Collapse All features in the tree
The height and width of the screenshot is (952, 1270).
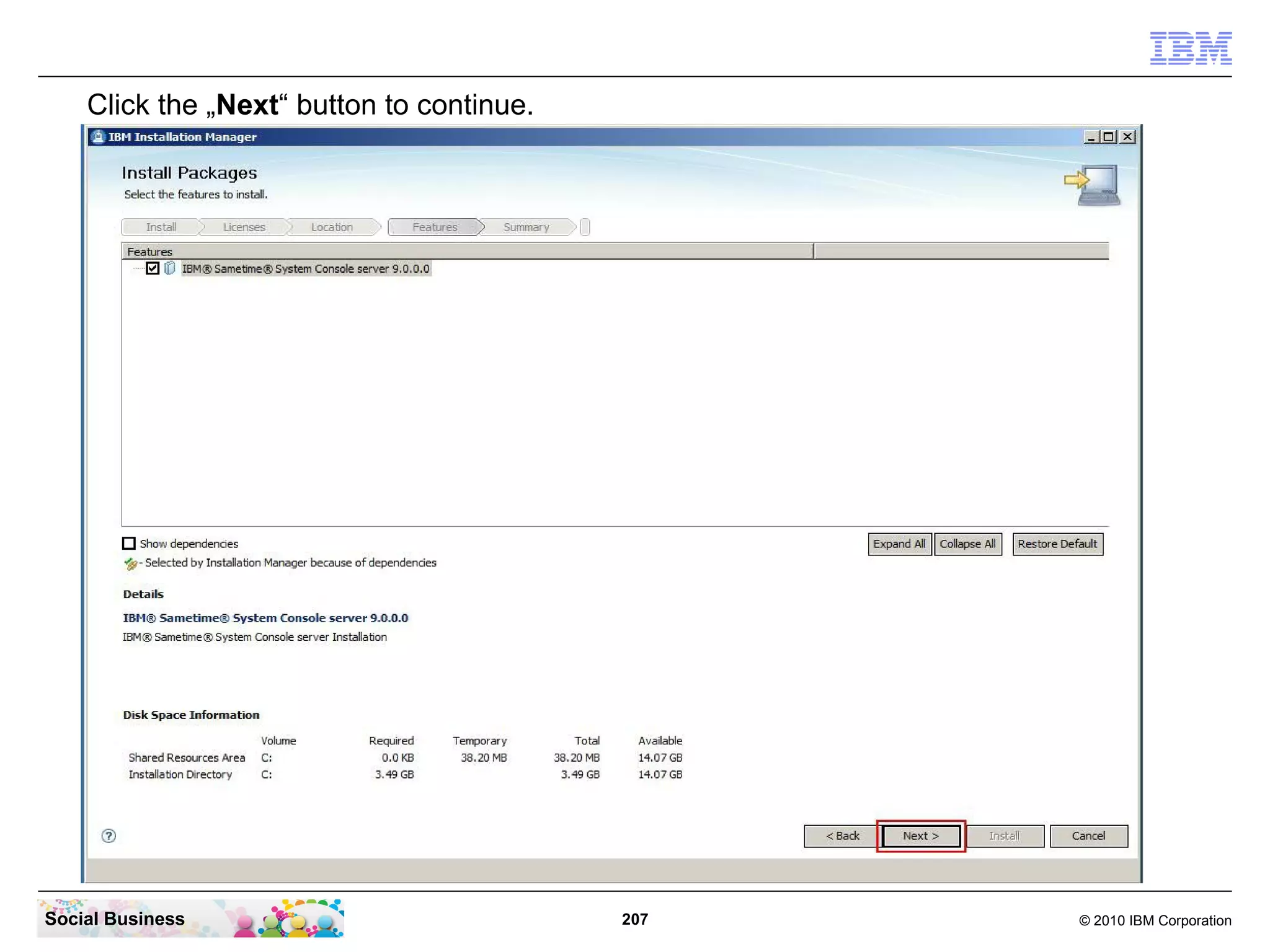[967, 544]
